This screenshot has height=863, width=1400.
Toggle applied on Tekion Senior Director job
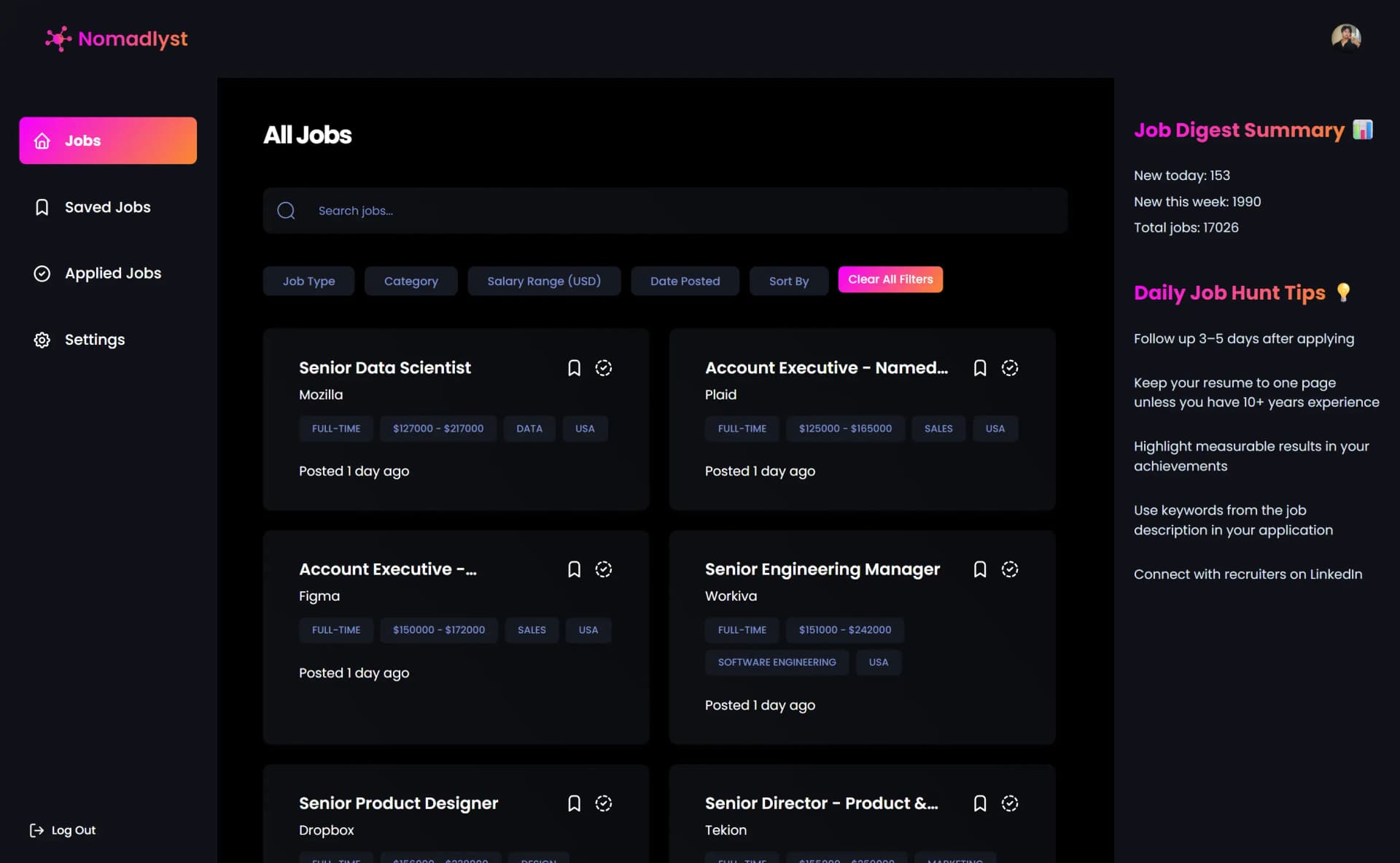(1010, 803)
